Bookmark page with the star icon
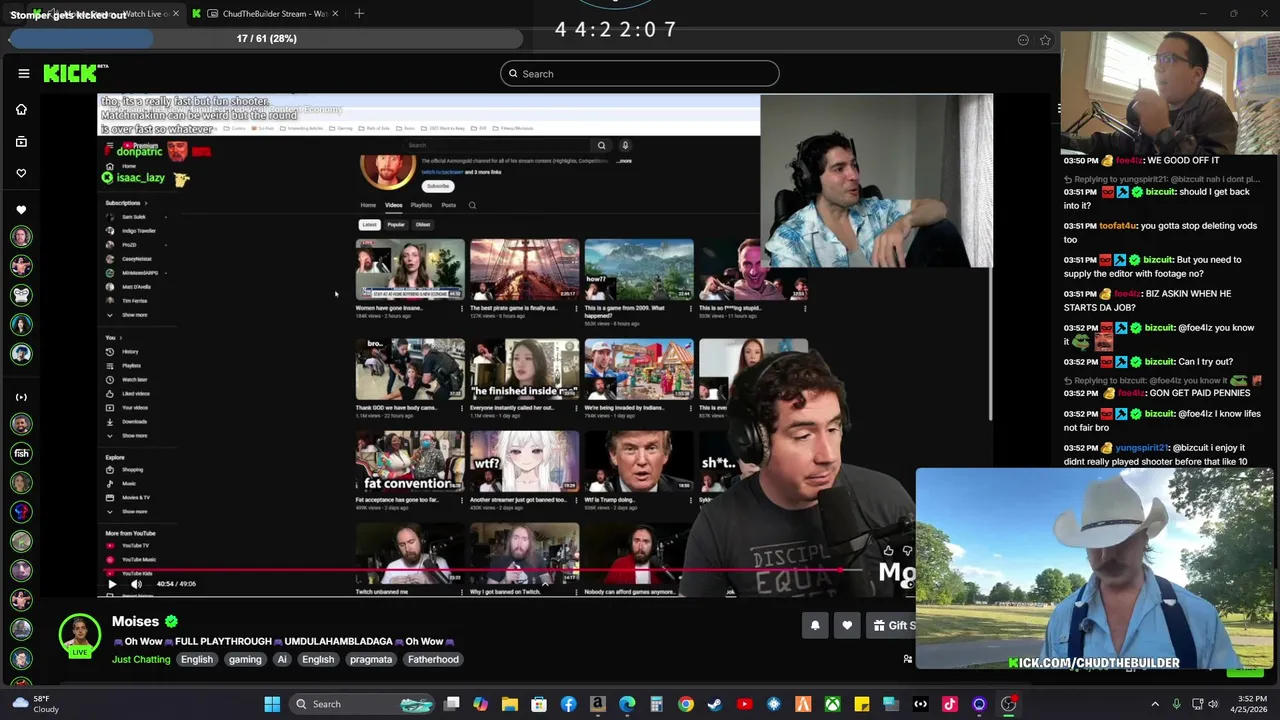Image resolution: width=1280 pixels, height=720 pixels. 1045,40
